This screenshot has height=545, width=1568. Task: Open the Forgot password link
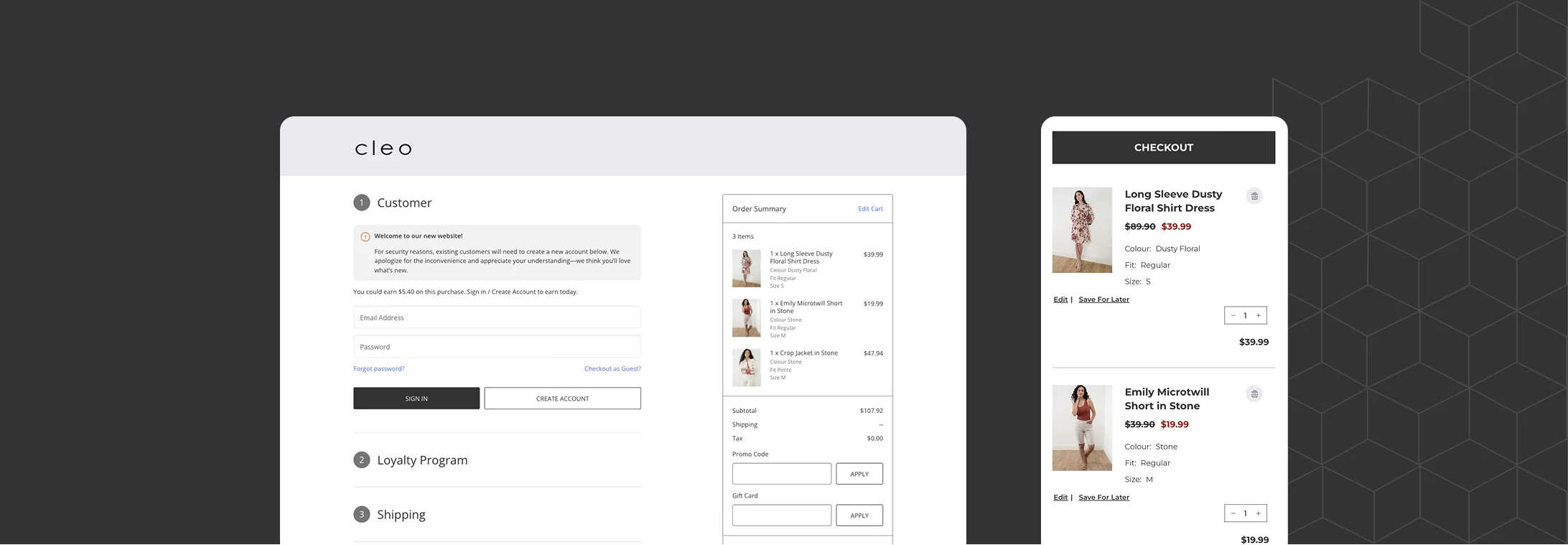pyautogui.click(x=378, y=368)
